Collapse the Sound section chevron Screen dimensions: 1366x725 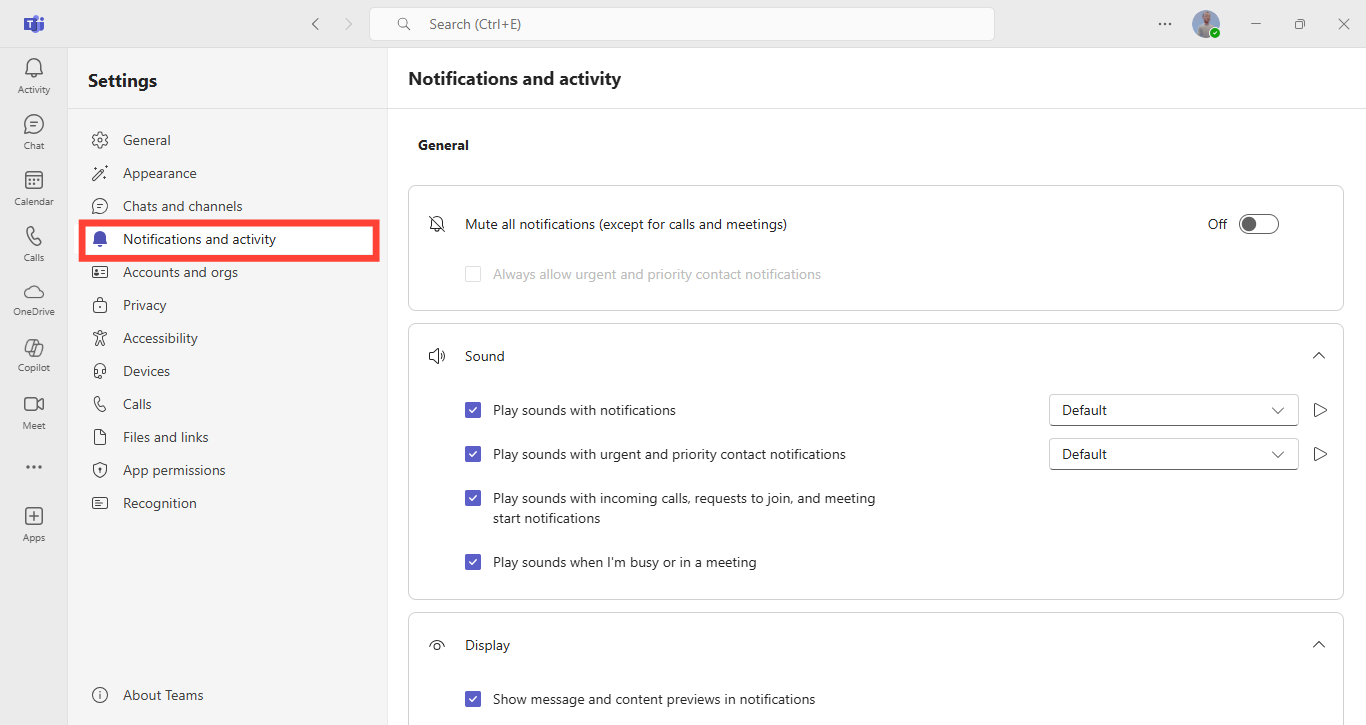click(1318, 356)
